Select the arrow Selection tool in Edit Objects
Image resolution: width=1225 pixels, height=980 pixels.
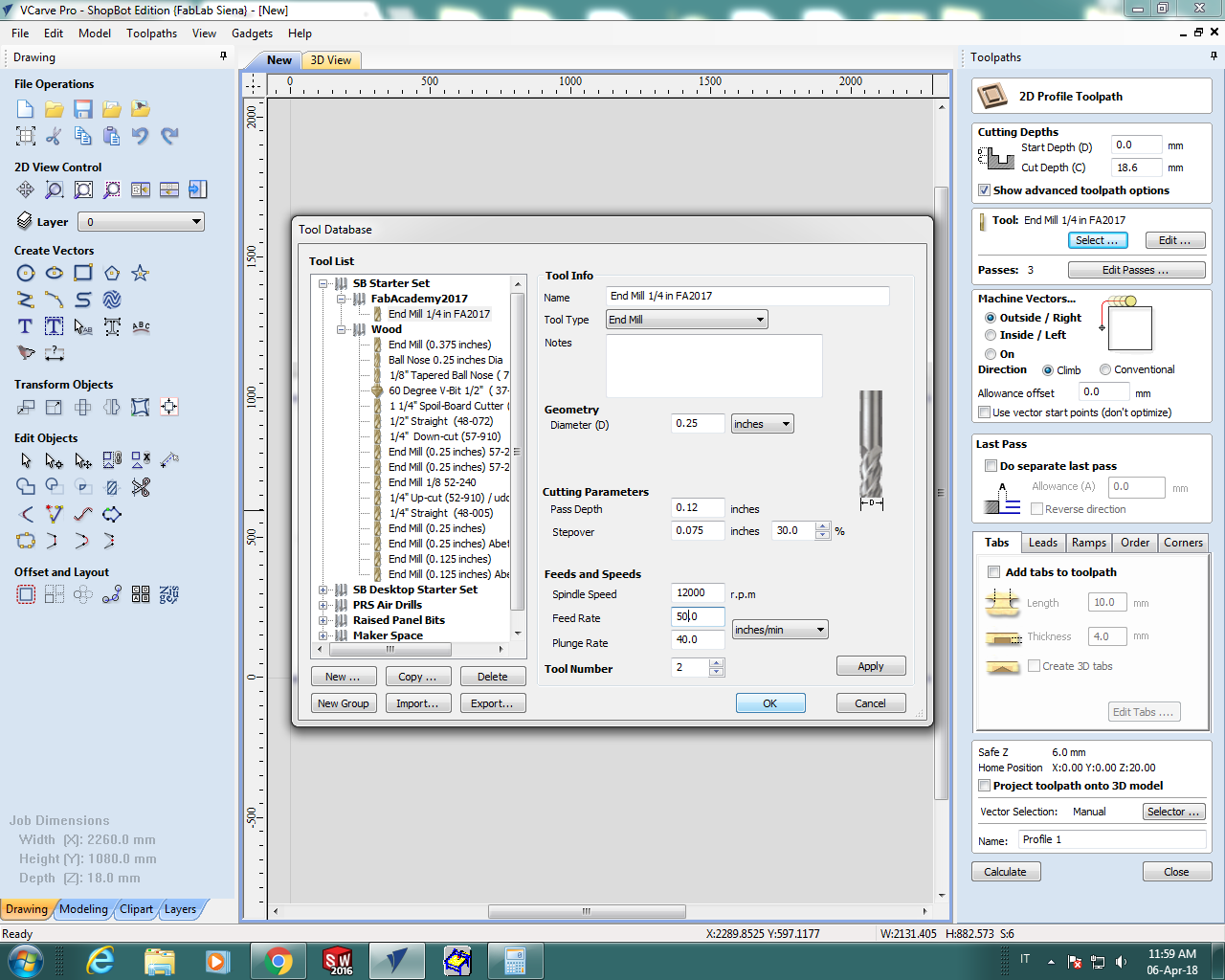26,460
